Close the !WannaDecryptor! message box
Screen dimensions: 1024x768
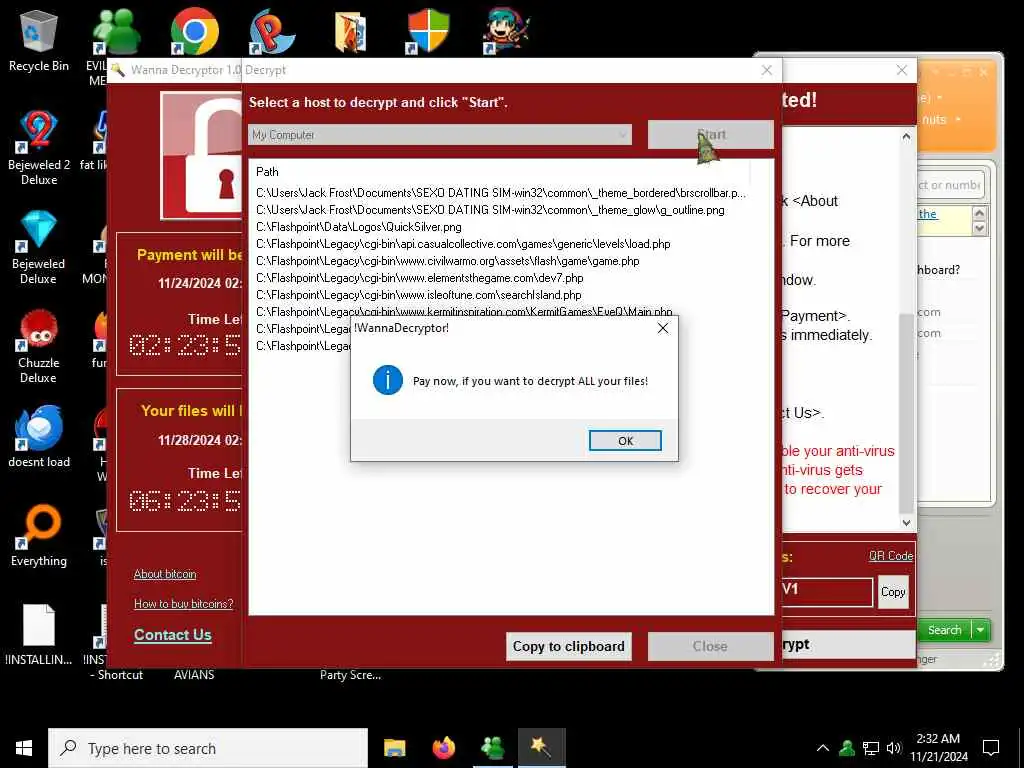663,328
